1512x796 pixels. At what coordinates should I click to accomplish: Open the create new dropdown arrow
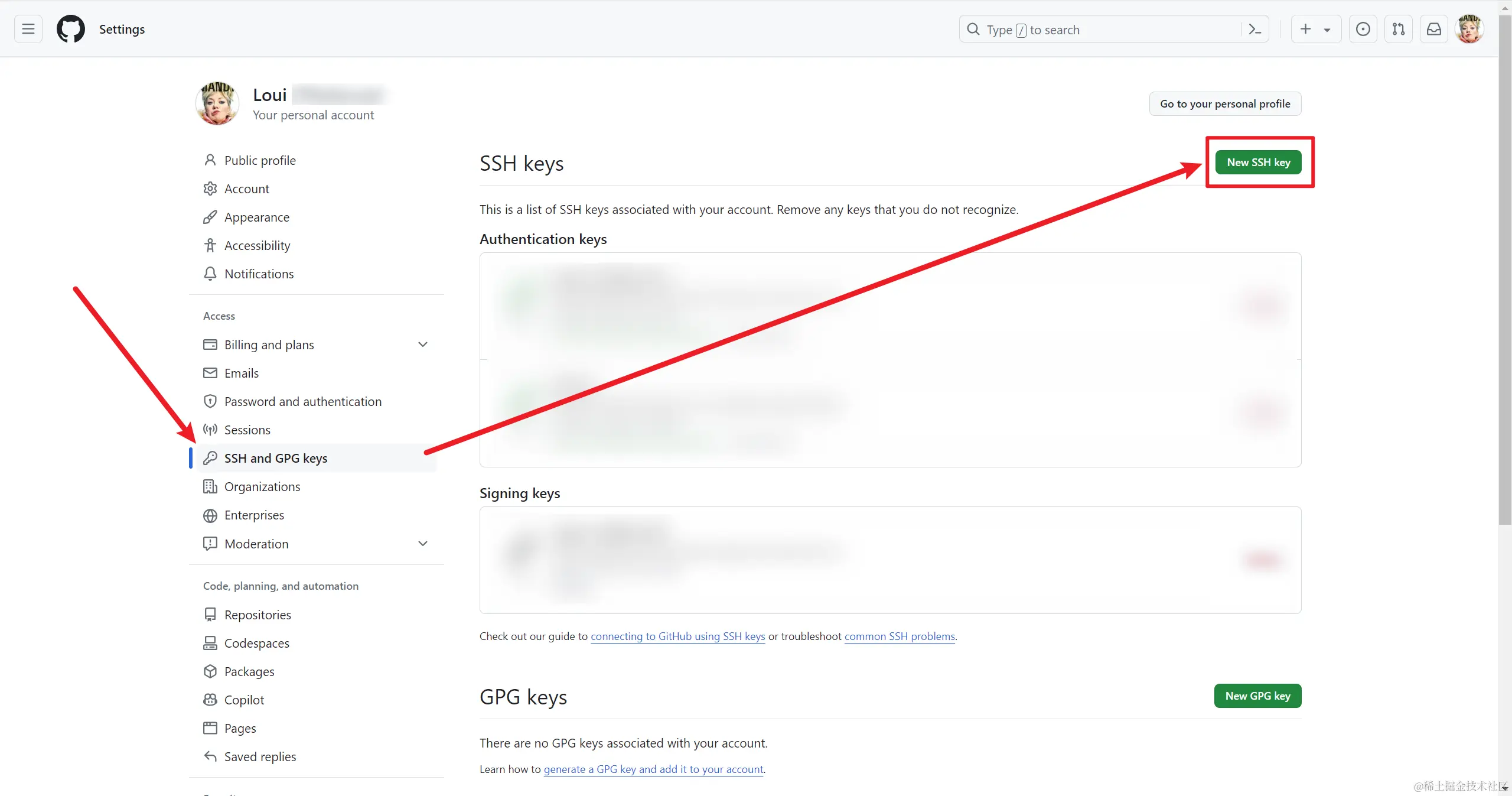point(1327,30)
